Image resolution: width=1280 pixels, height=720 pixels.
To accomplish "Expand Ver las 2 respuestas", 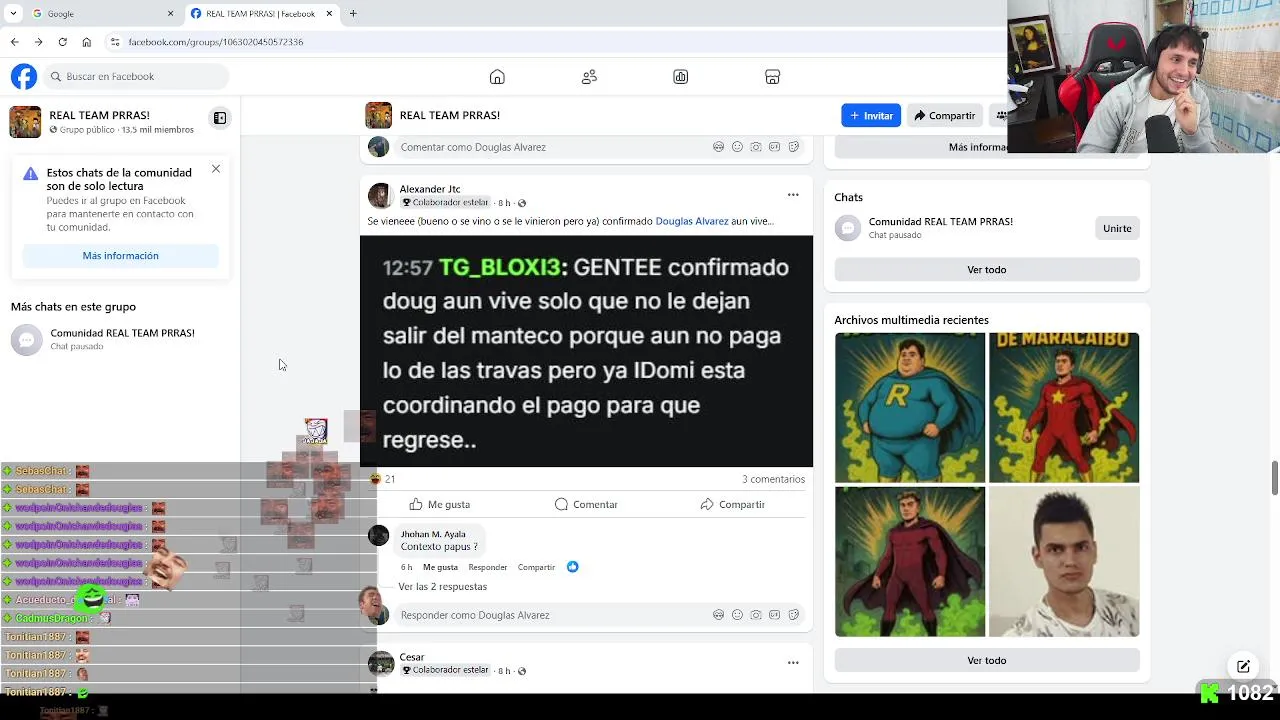I will pyautogui.click(x=442, y=587).
